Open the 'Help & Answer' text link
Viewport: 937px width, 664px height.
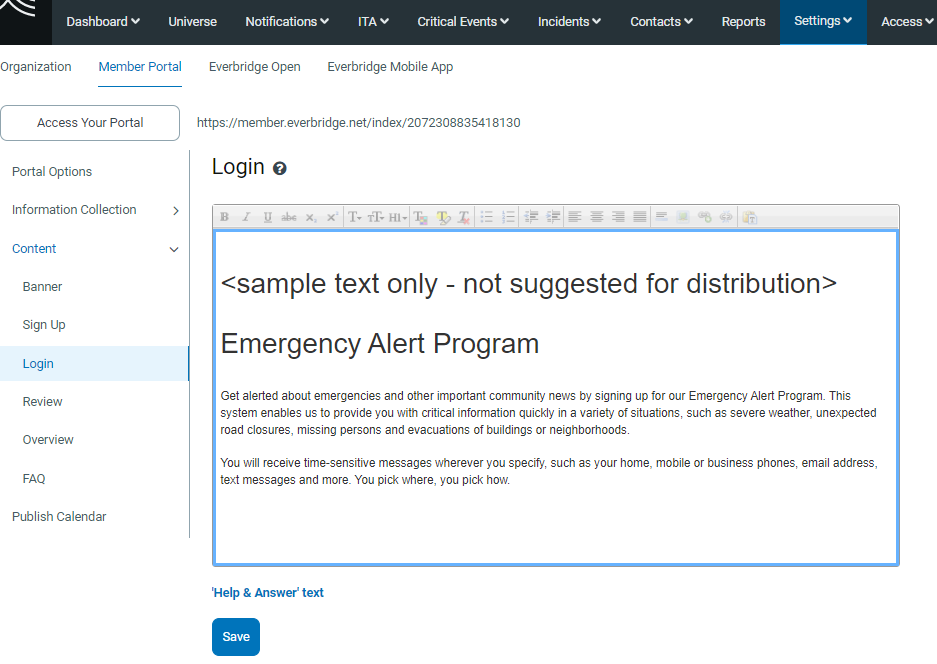tap(268, 593)
